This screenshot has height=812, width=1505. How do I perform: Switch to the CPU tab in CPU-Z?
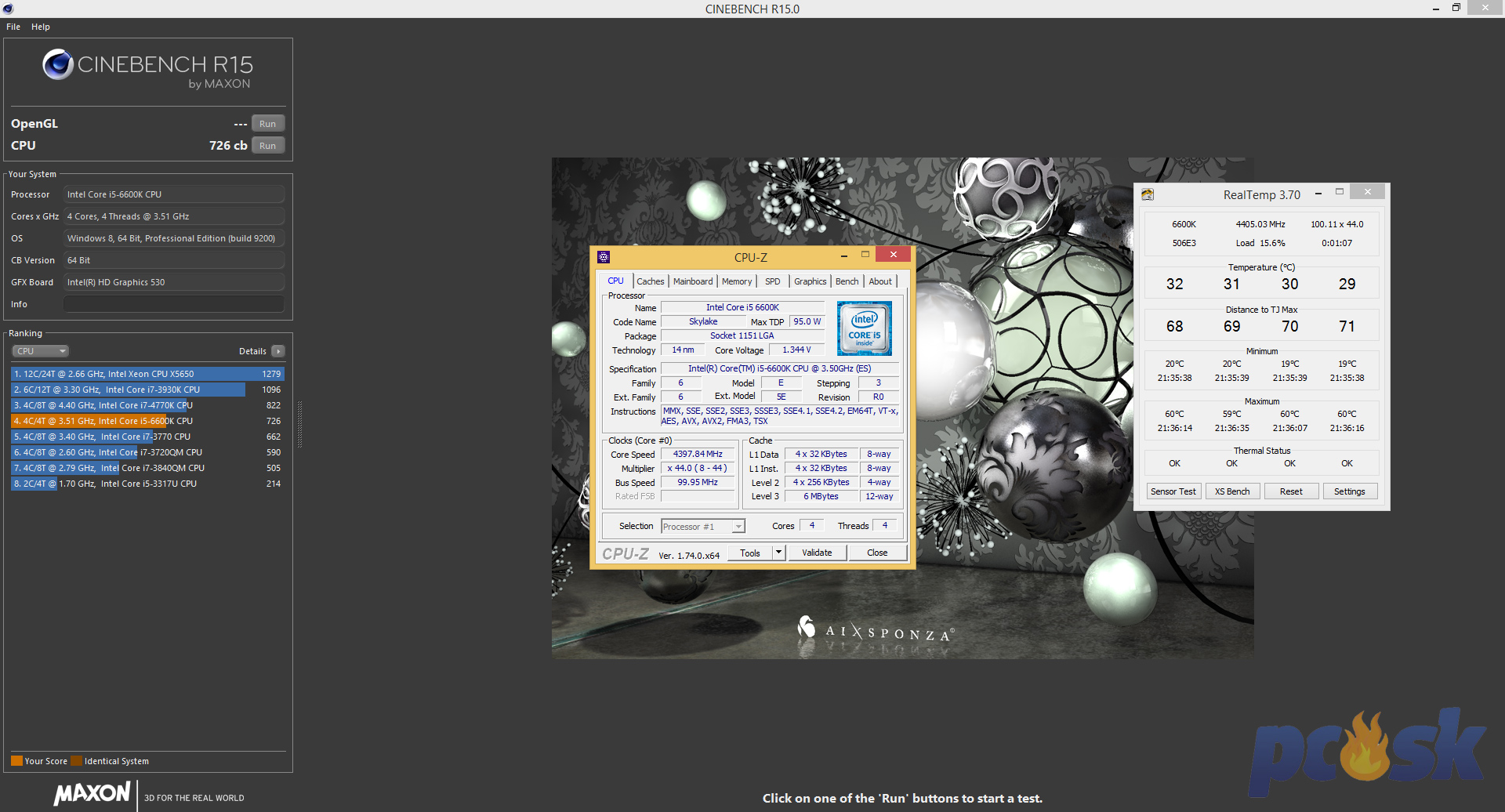(x=616, y=281)
